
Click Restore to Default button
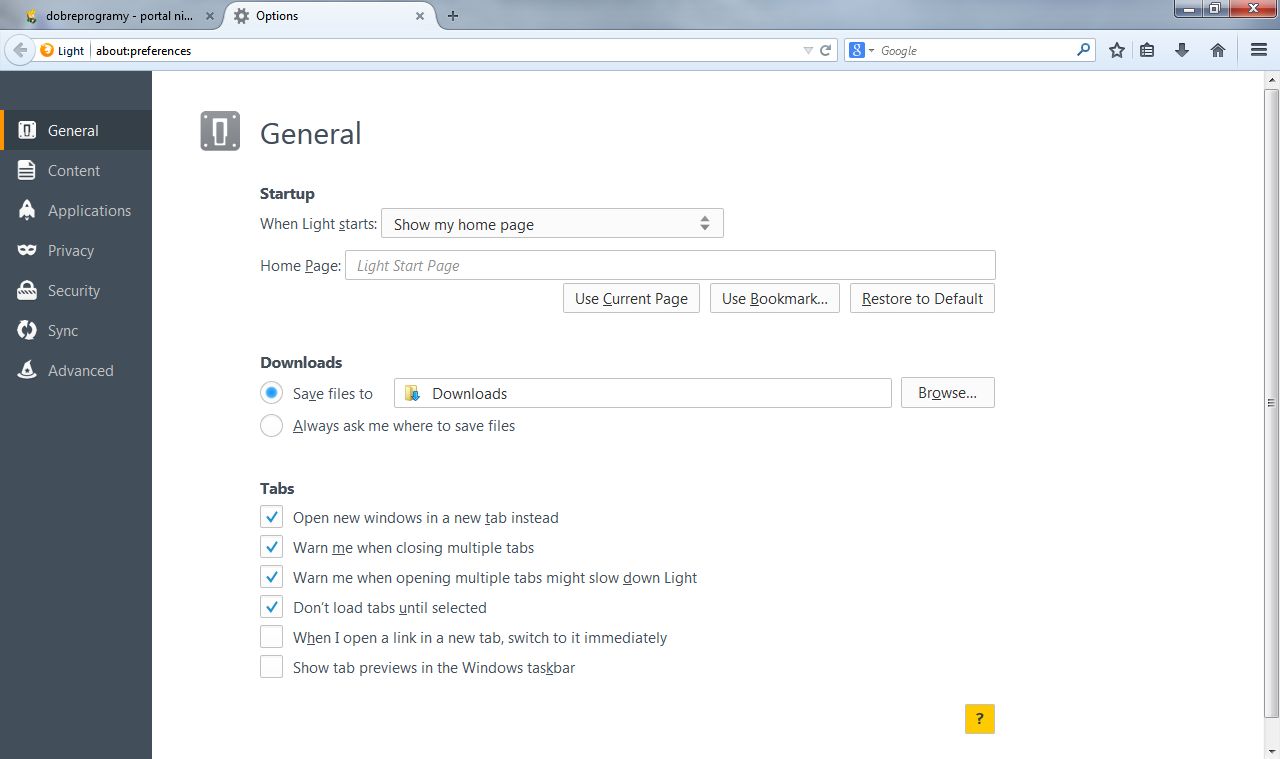click(x=922, y=298)
